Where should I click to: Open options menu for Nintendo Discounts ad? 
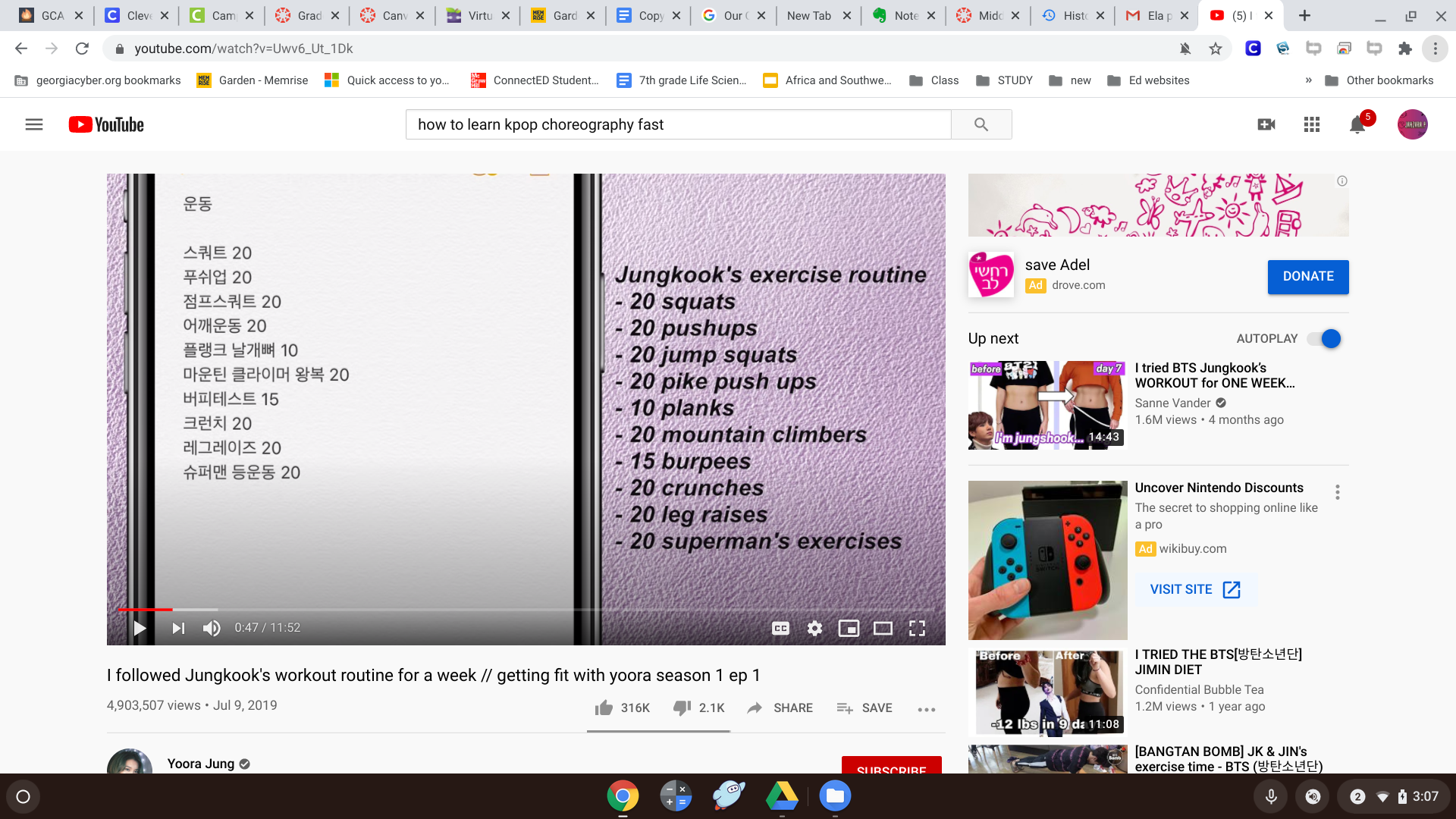pyautogui.click(x=1338, y=492)
